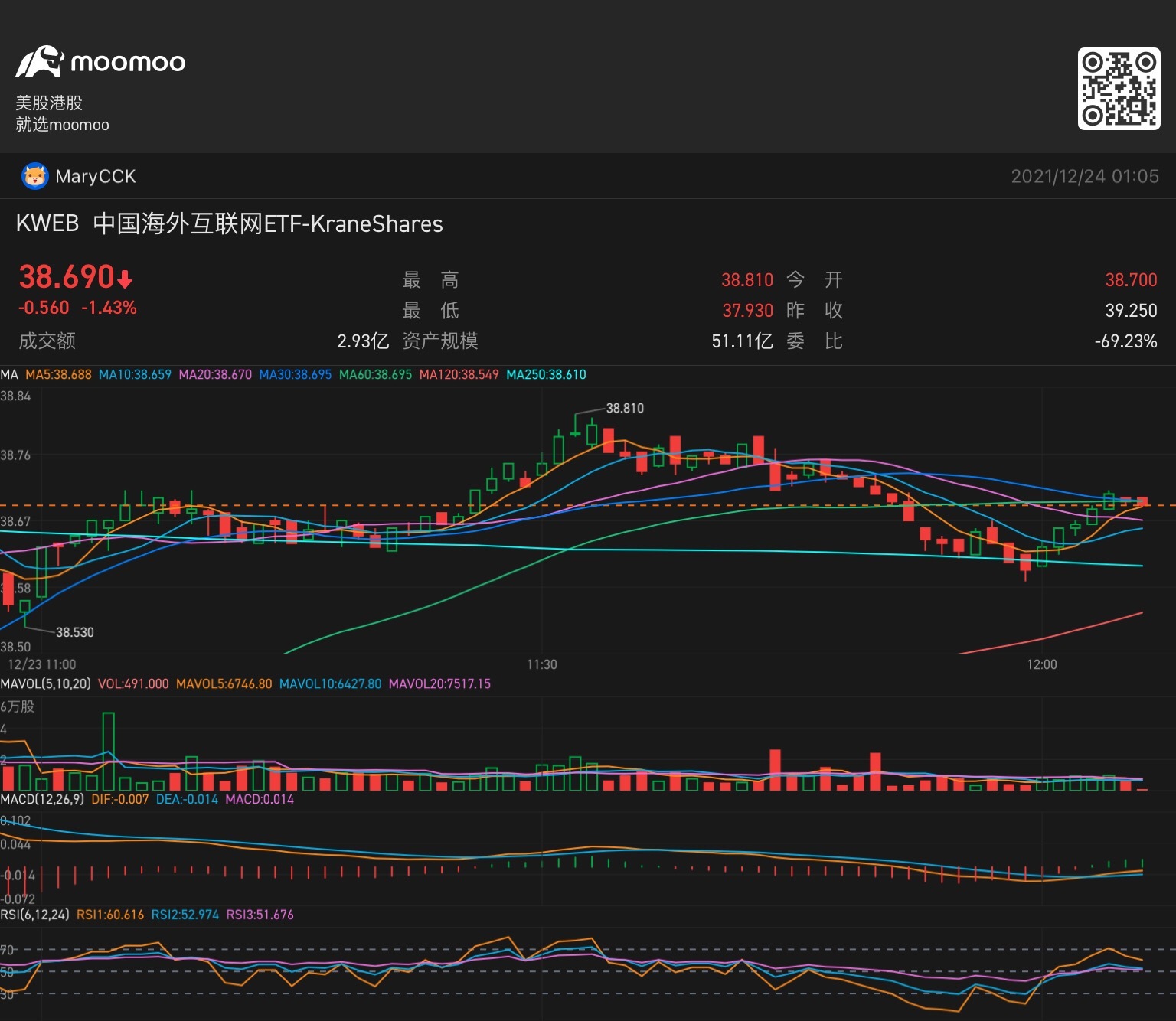The width and height of the screenshot is (1176, 1021).
Task: Select the MA60:38.695 legend label
Action: pyautogui.click(x=375, y=375)
